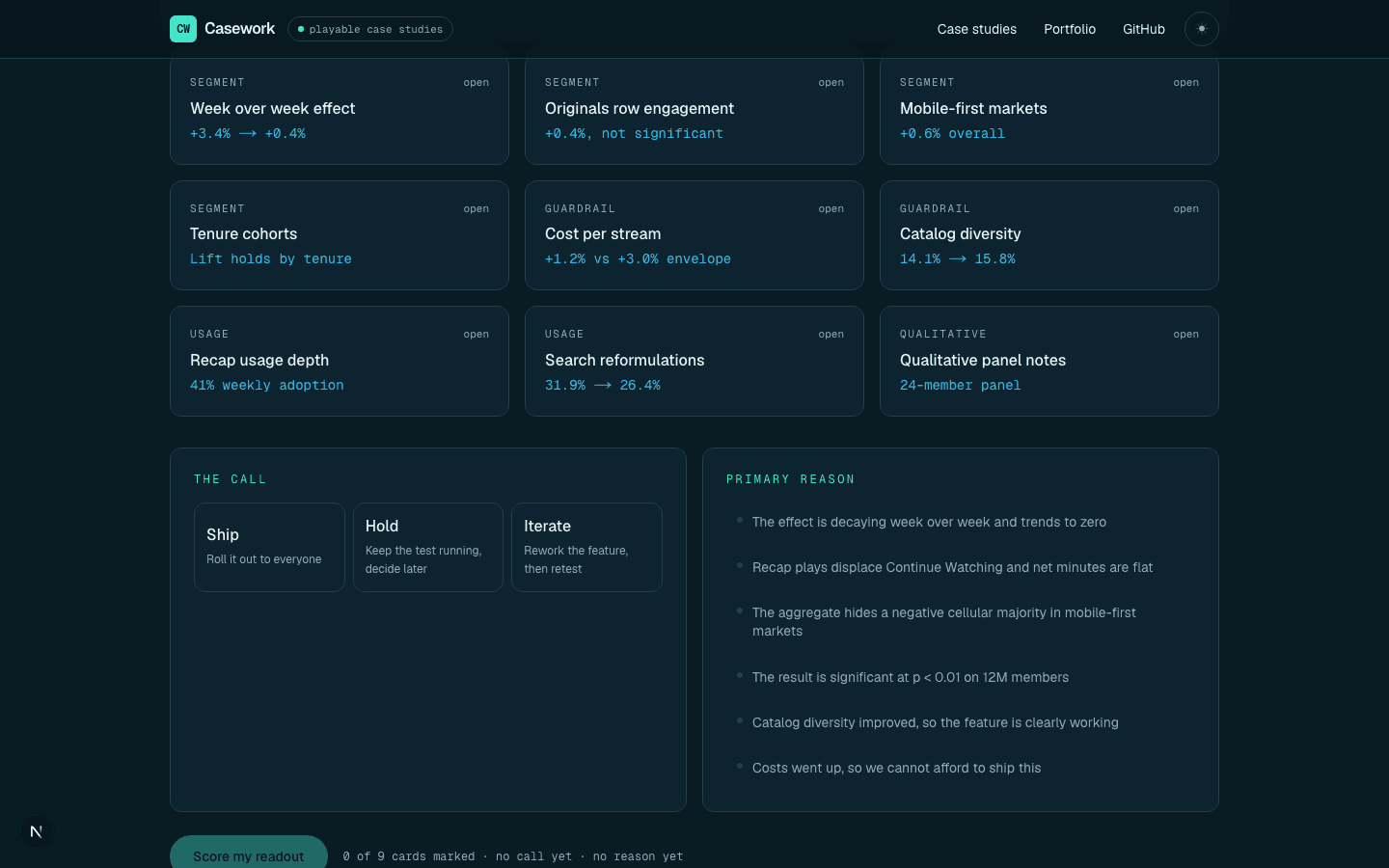Select reason: result significant at p < 0.01

pyautogui.click(x=961, y=677)
